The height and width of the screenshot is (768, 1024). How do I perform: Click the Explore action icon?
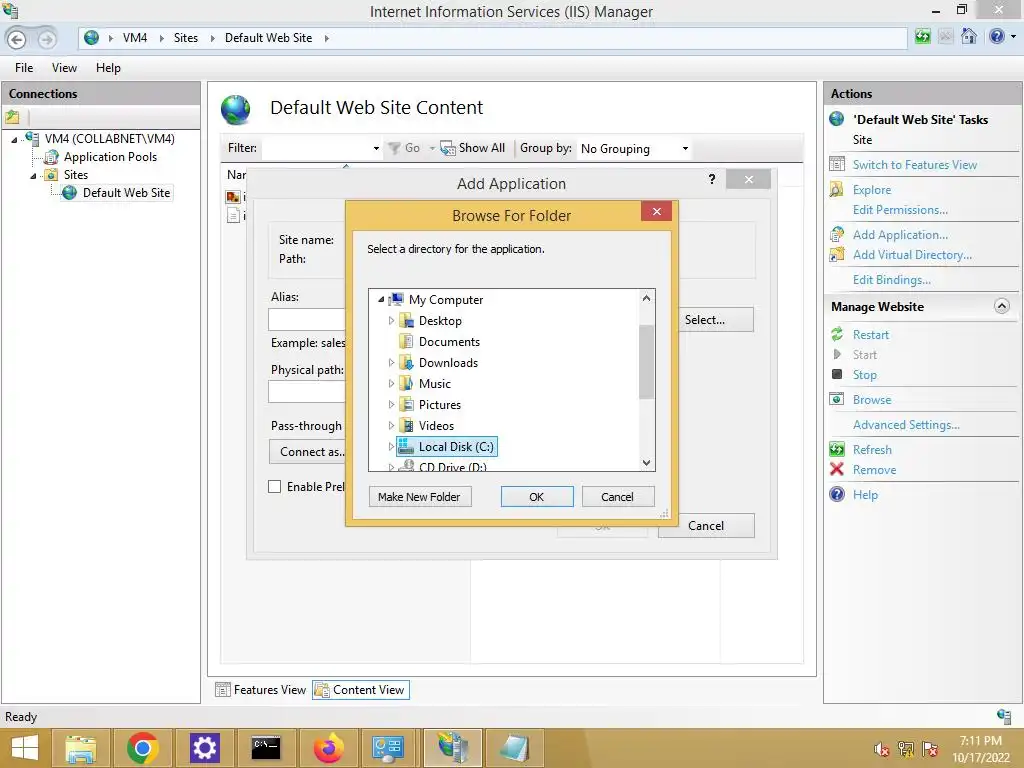point(837,189)
